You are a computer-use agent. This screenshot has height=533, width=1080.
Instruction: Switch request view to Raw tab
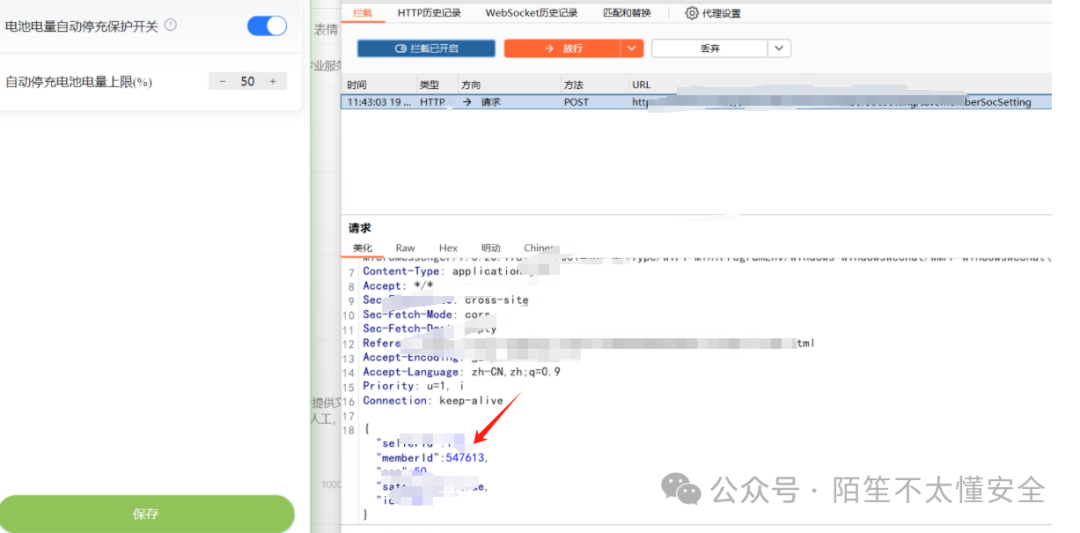pyautogui.click(x=405, y=248)
